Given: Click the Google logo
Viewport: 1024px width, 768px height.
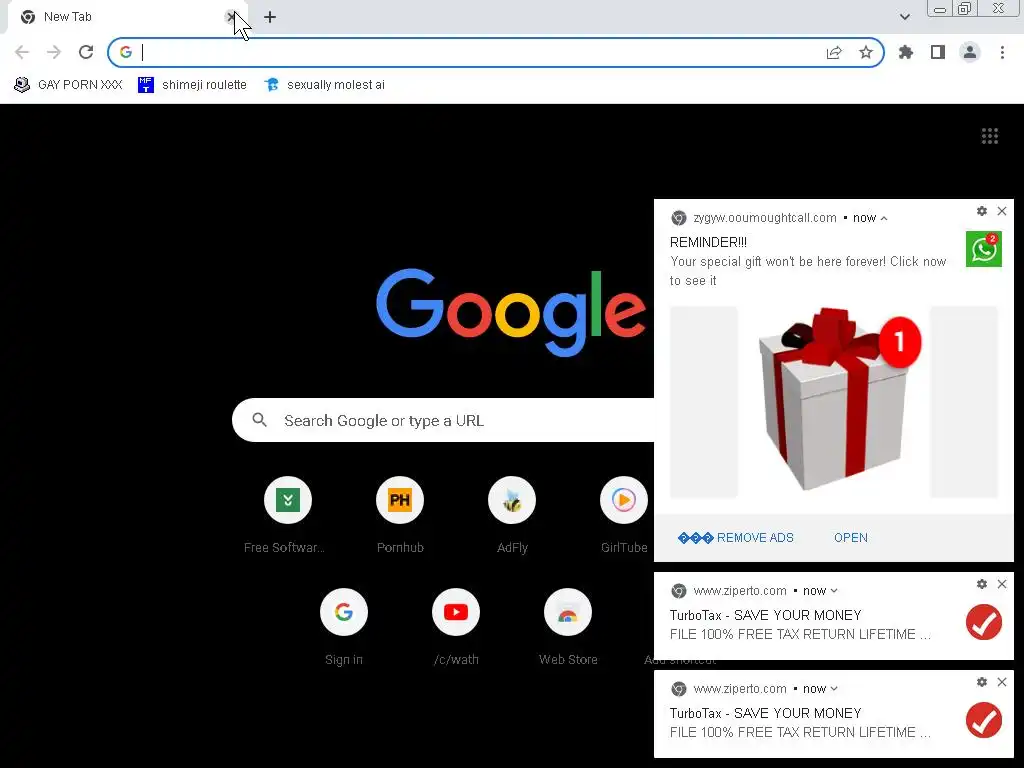Looking at the screenshot, I should 511,312.
